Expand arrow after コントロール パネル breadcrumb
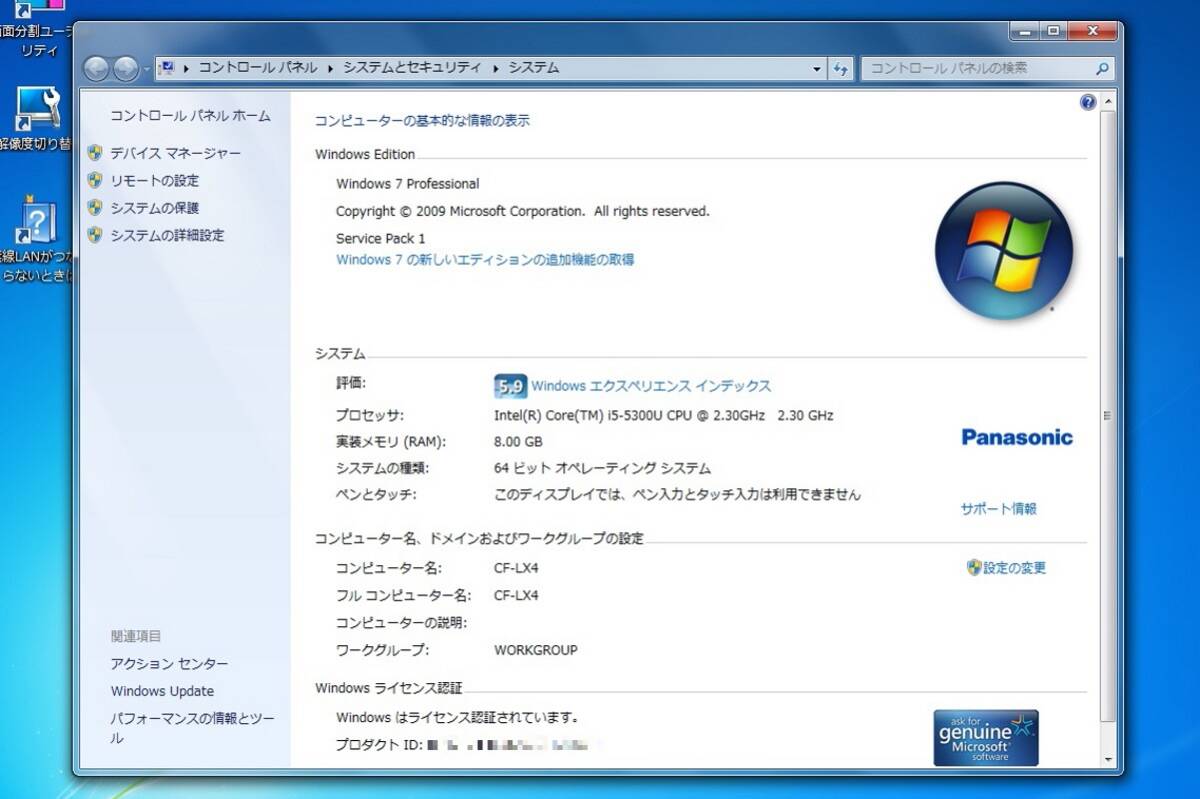1200x799 pixels. coord(330,68)
